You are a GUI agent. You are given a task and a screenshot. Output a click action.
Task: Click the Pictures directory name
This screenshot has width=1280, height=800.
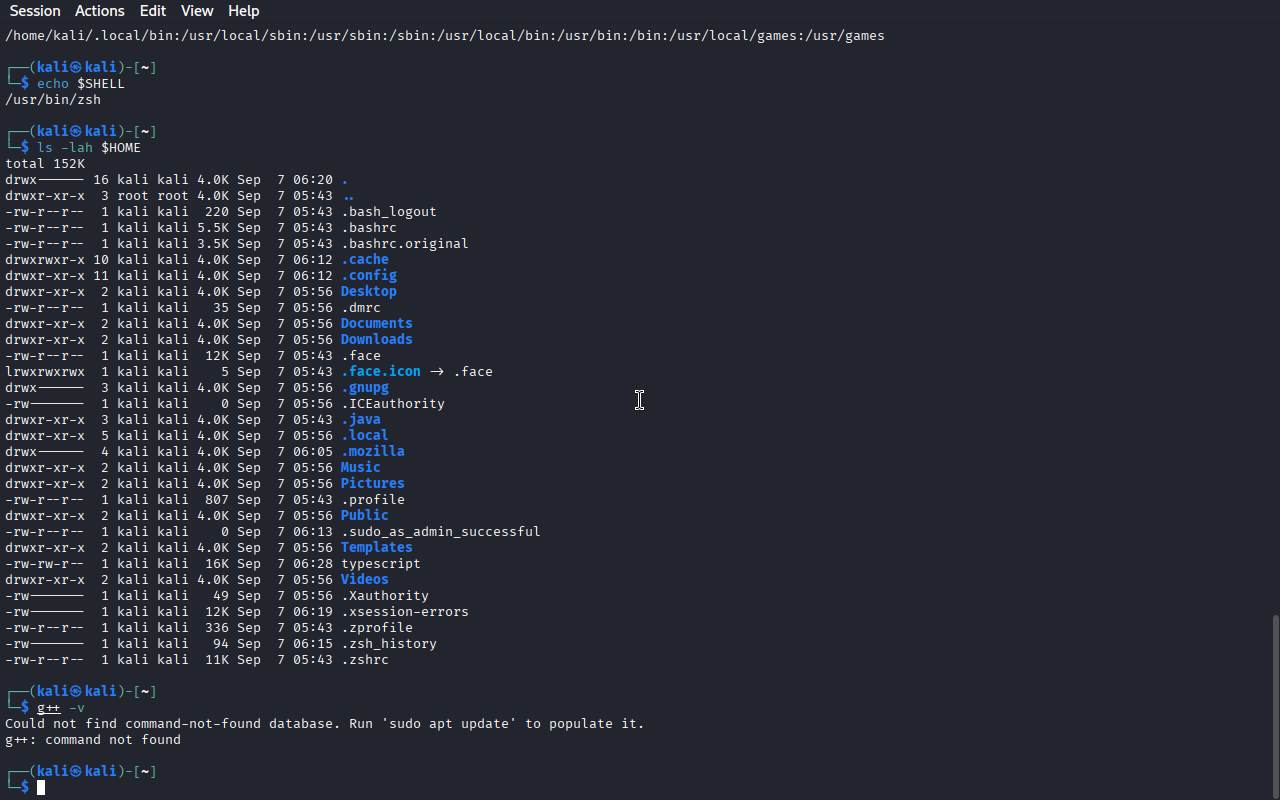click(373, 484)
